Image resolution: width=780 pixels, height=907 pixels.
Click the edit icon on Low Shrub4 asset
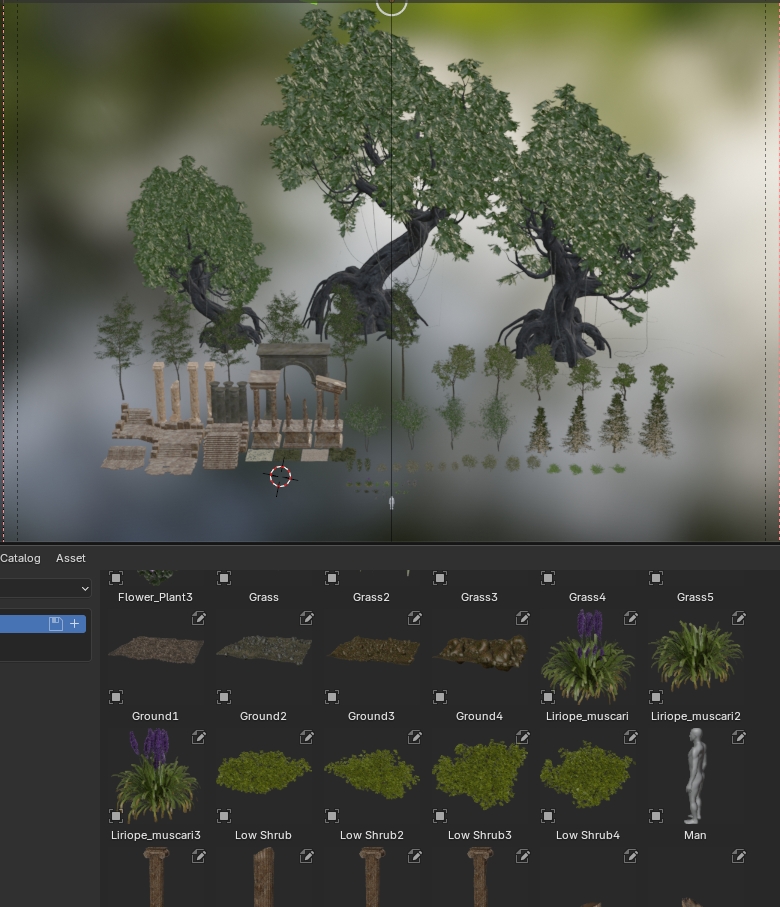pos(631,737)
